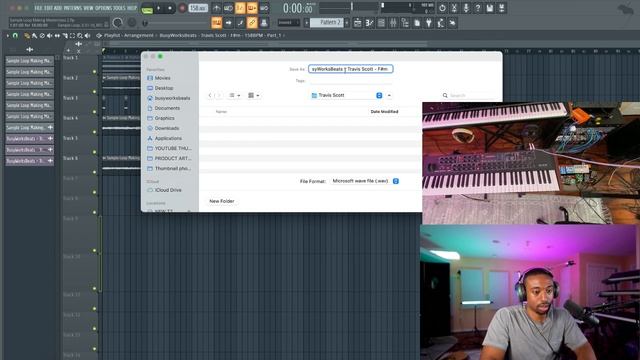
Task: Click the save floppy disk icon
Action: point(489,8)
